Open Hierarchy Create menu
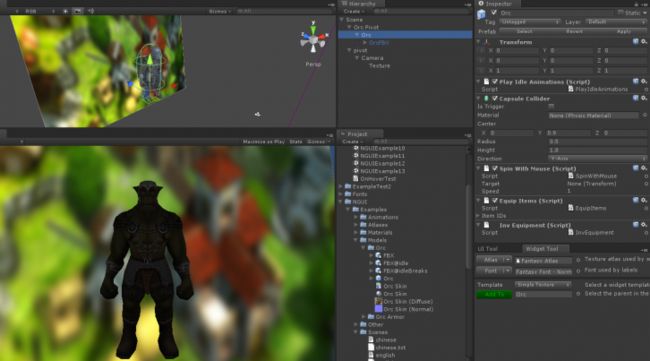 click(x=353, y=12)
